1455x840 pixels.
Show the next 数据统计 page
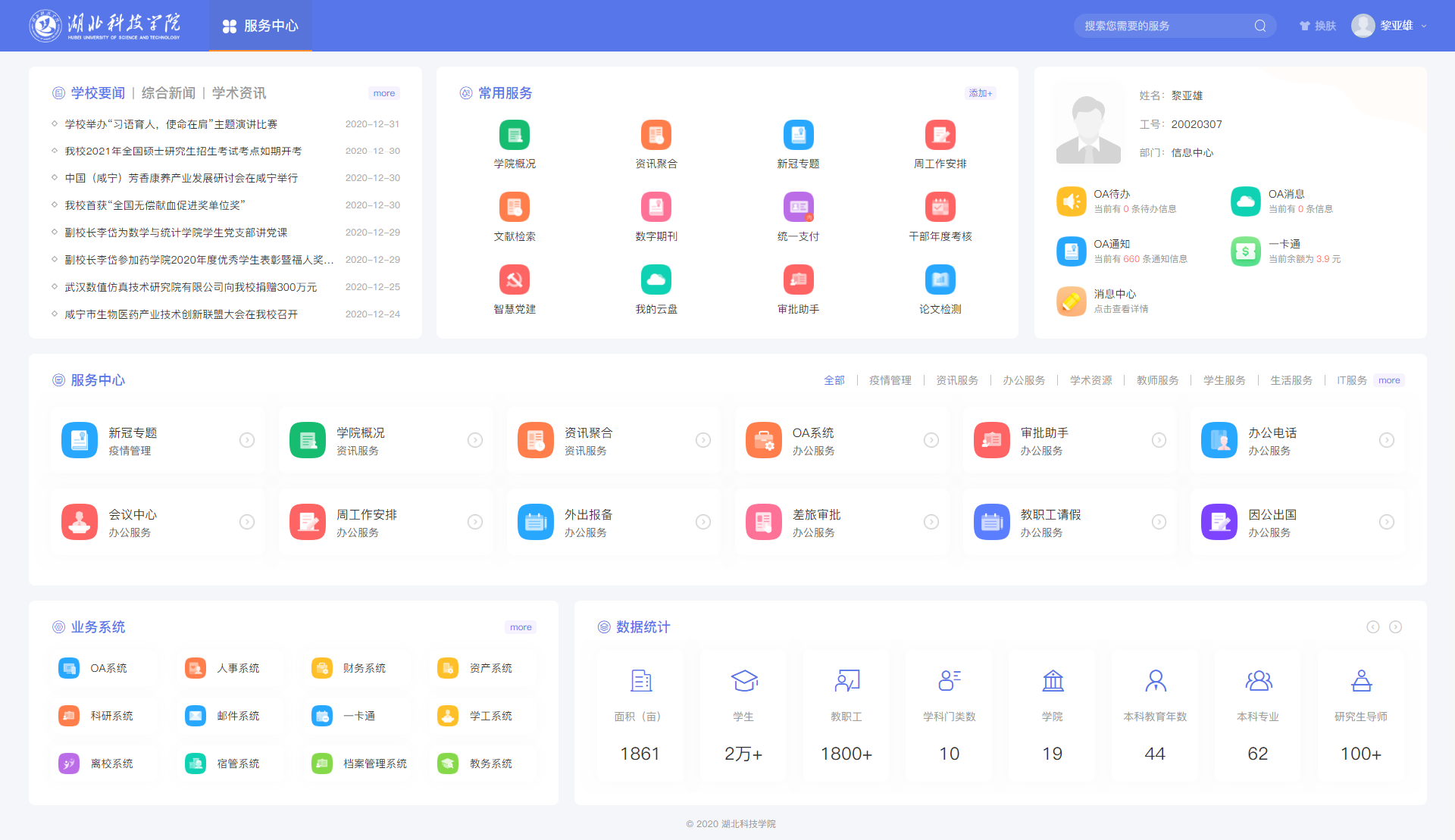click(x=1395, y=627)
